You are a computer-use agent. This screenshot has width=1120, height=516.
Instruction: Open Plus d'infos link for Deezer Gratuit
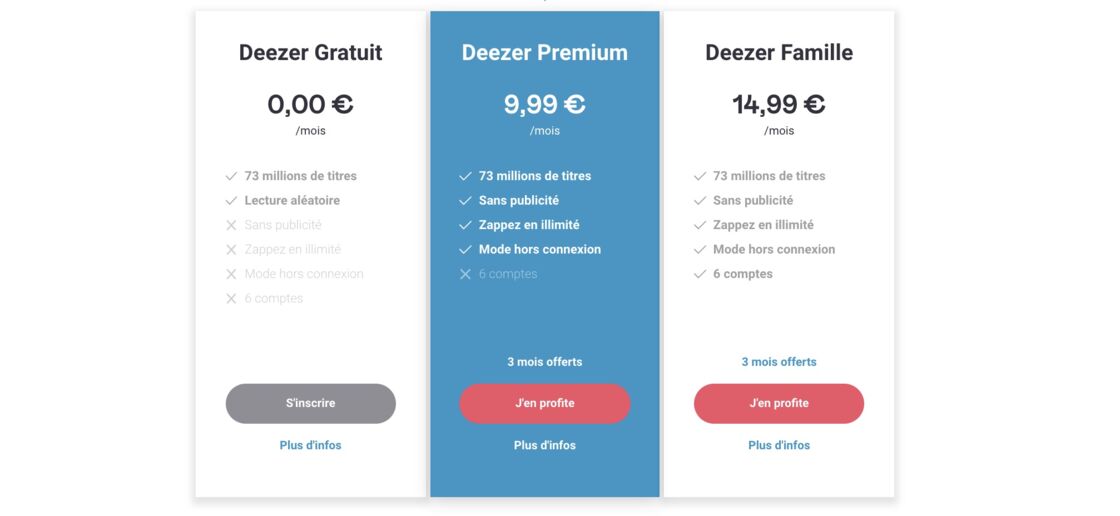[x=311, y=445]
